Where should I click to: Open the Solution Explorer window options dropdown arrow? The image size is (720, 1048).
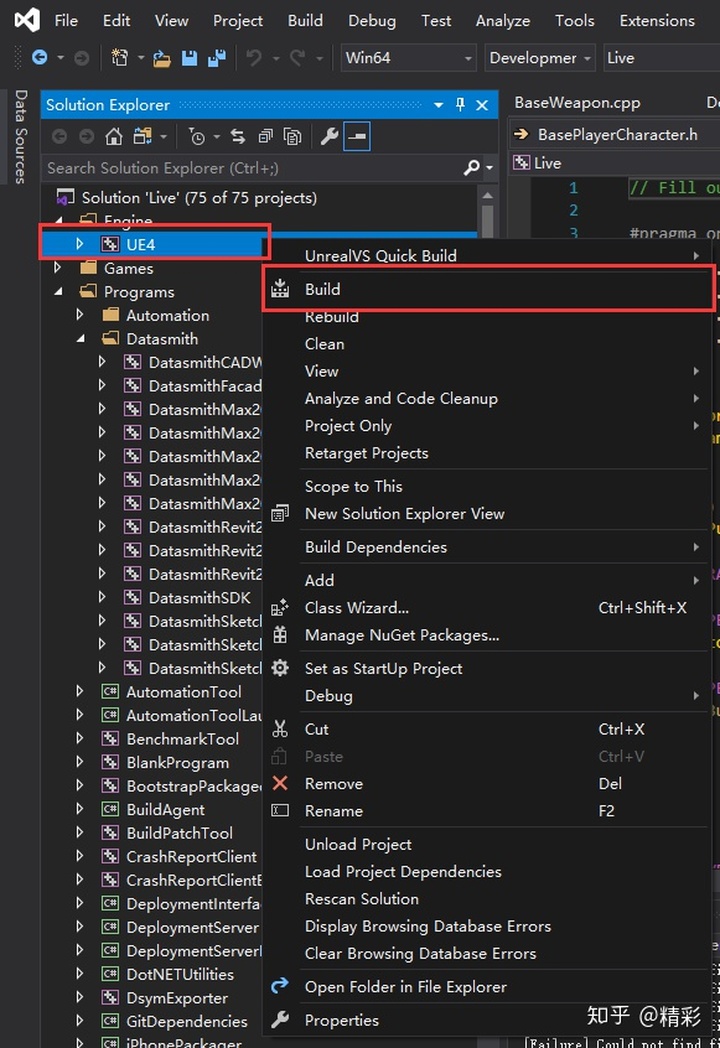pos(439,105)
